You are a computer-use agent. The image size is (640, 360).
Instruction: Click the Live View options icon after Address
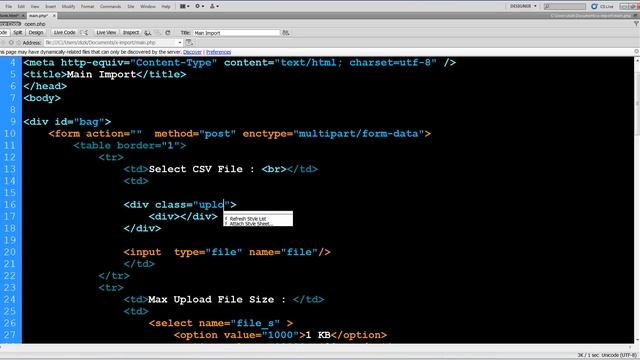tap(189, 42)
